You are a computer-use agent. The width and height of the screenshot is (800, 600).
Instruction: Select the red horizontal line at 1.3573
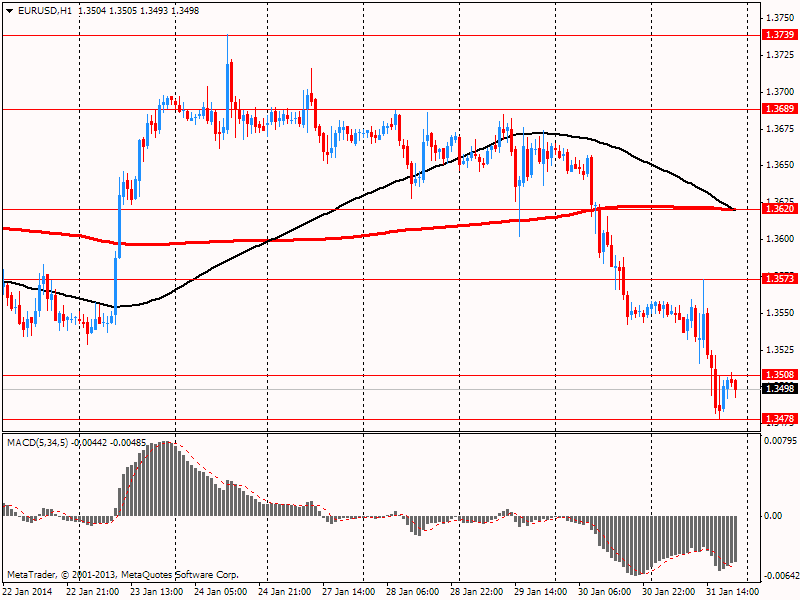(x=380, y=280)
